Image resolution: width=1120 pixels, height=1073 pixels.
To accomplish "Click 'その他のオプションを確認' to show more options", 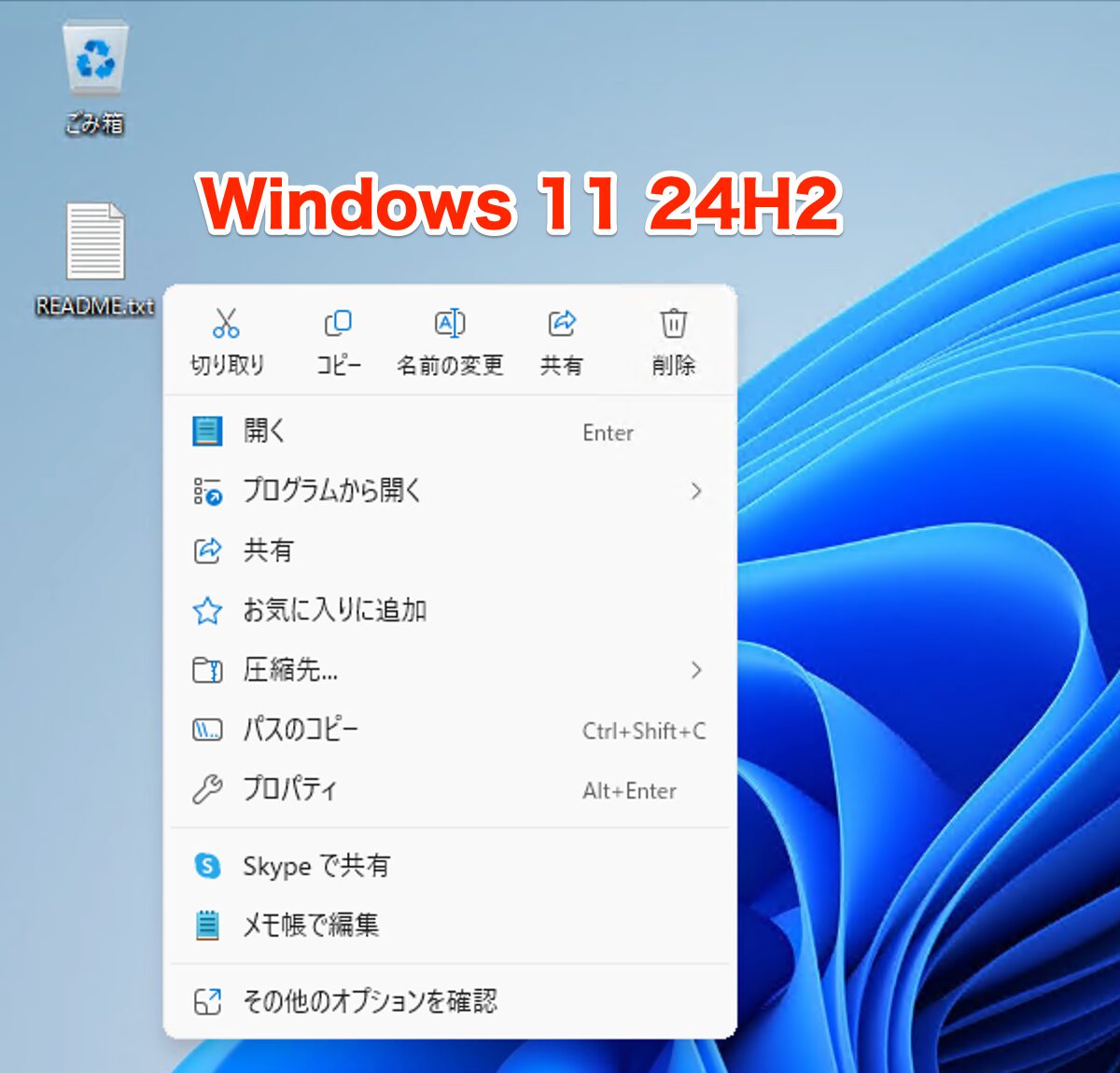I will click(x=371, y=1000).
